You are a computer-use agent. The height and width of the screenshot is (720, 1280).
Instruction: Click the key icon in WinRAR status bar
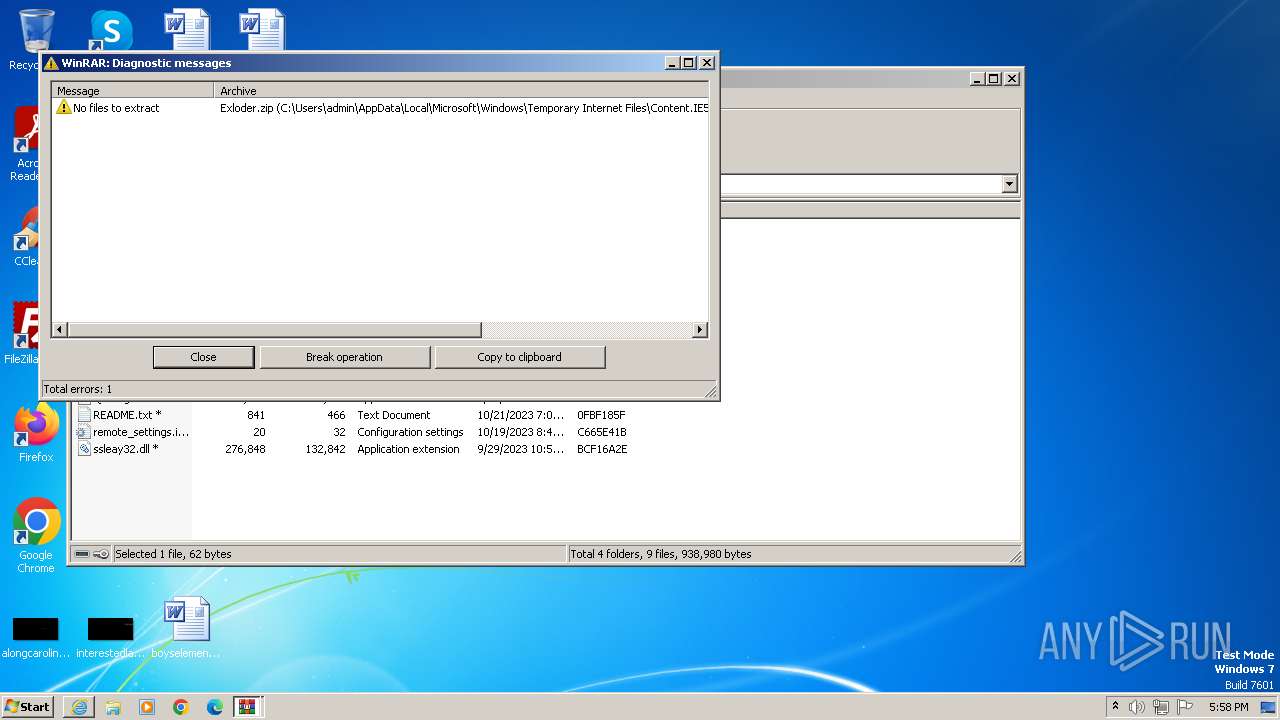pyautogui.click(x=101, y=554)
